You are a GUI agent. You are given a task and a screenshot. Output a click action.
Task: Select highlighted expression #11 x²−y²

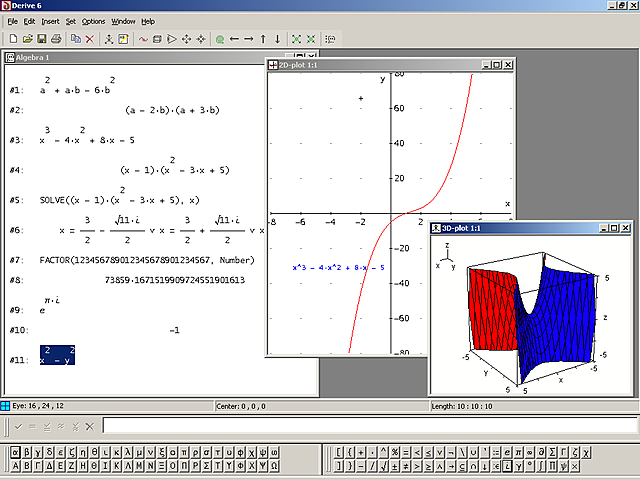[x=58, y=355]
